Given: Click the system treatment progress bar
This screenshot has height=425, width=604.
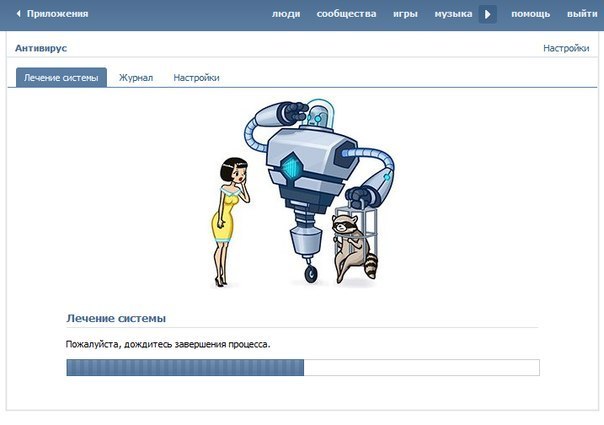Looking at the screenshot, I should [x=302, y=367].
